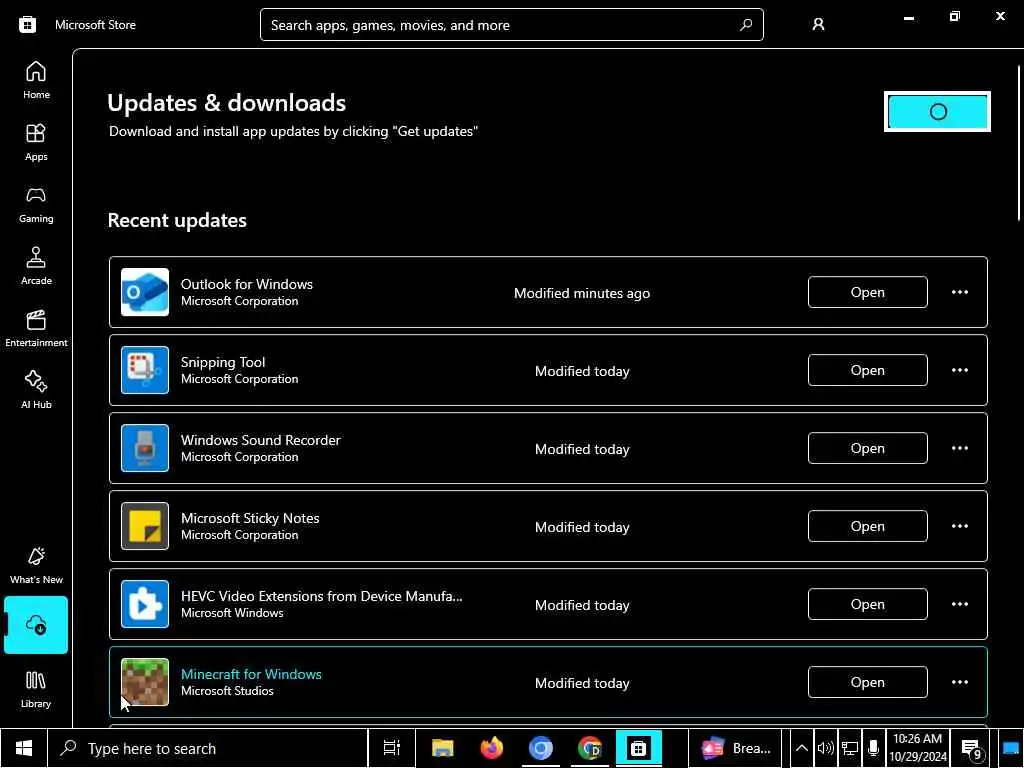Screen dimensions: 1024x768
Task: Click the 'Modified minutes ago' text
Action: click(x=582, y=293)
